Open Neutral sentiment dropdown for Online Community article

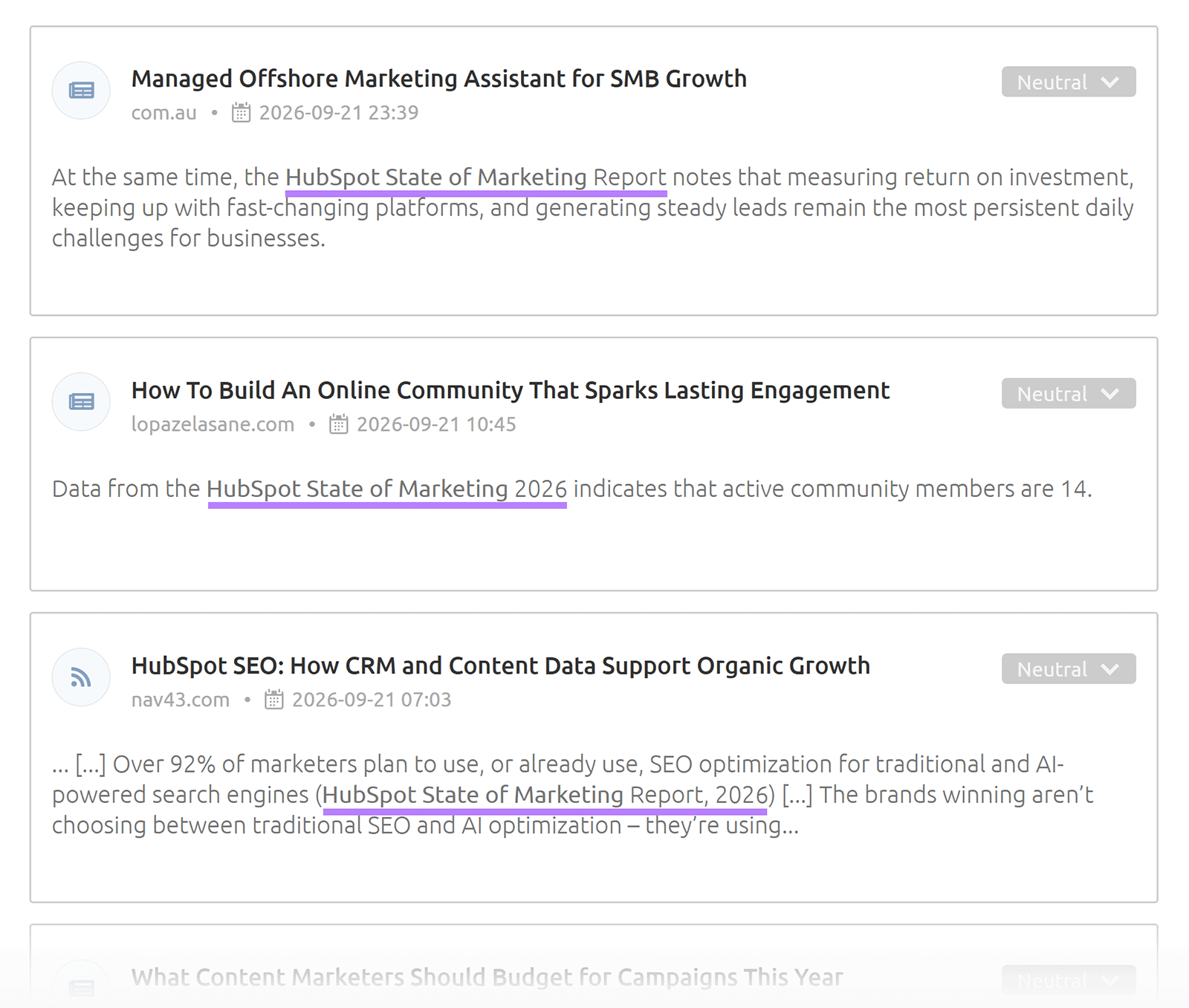1069,394
